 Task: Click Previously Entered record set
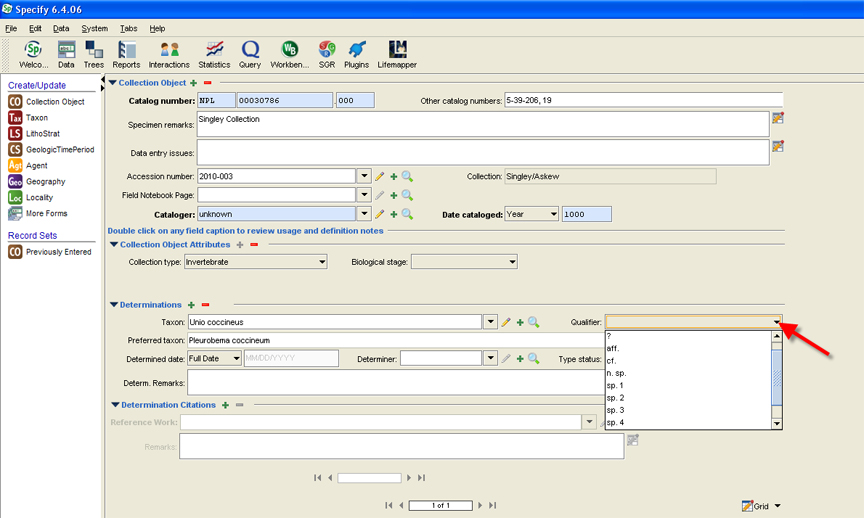tap(58, 252)
